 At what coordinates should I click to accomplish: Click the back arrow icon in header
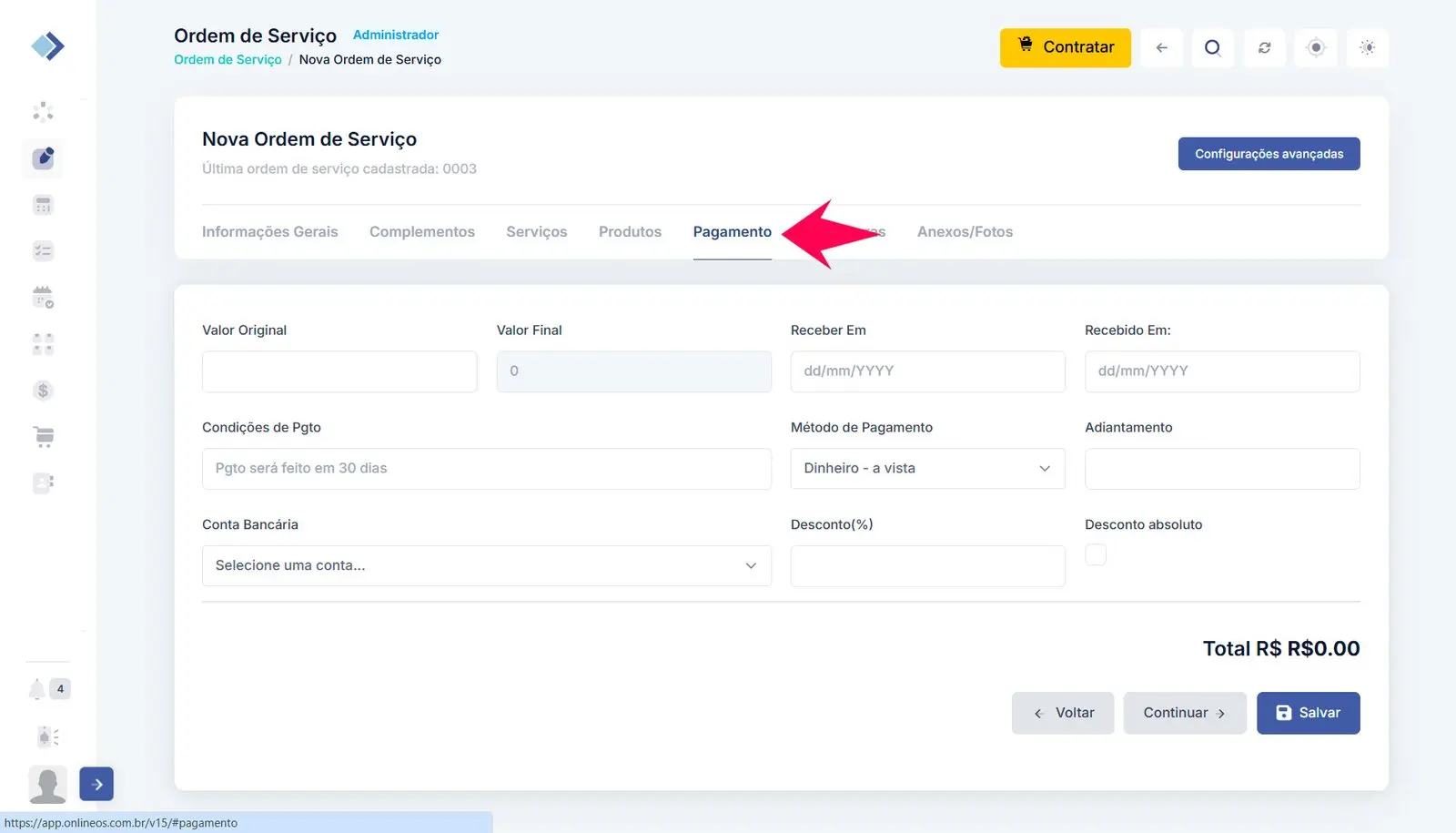(1161, 47)
